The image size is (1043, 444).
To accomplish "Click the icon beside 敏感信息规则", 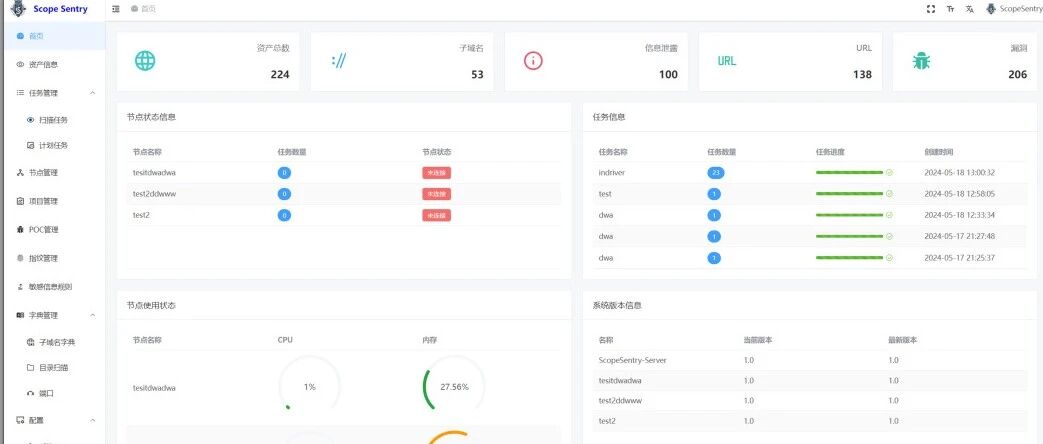I will 20,287.
